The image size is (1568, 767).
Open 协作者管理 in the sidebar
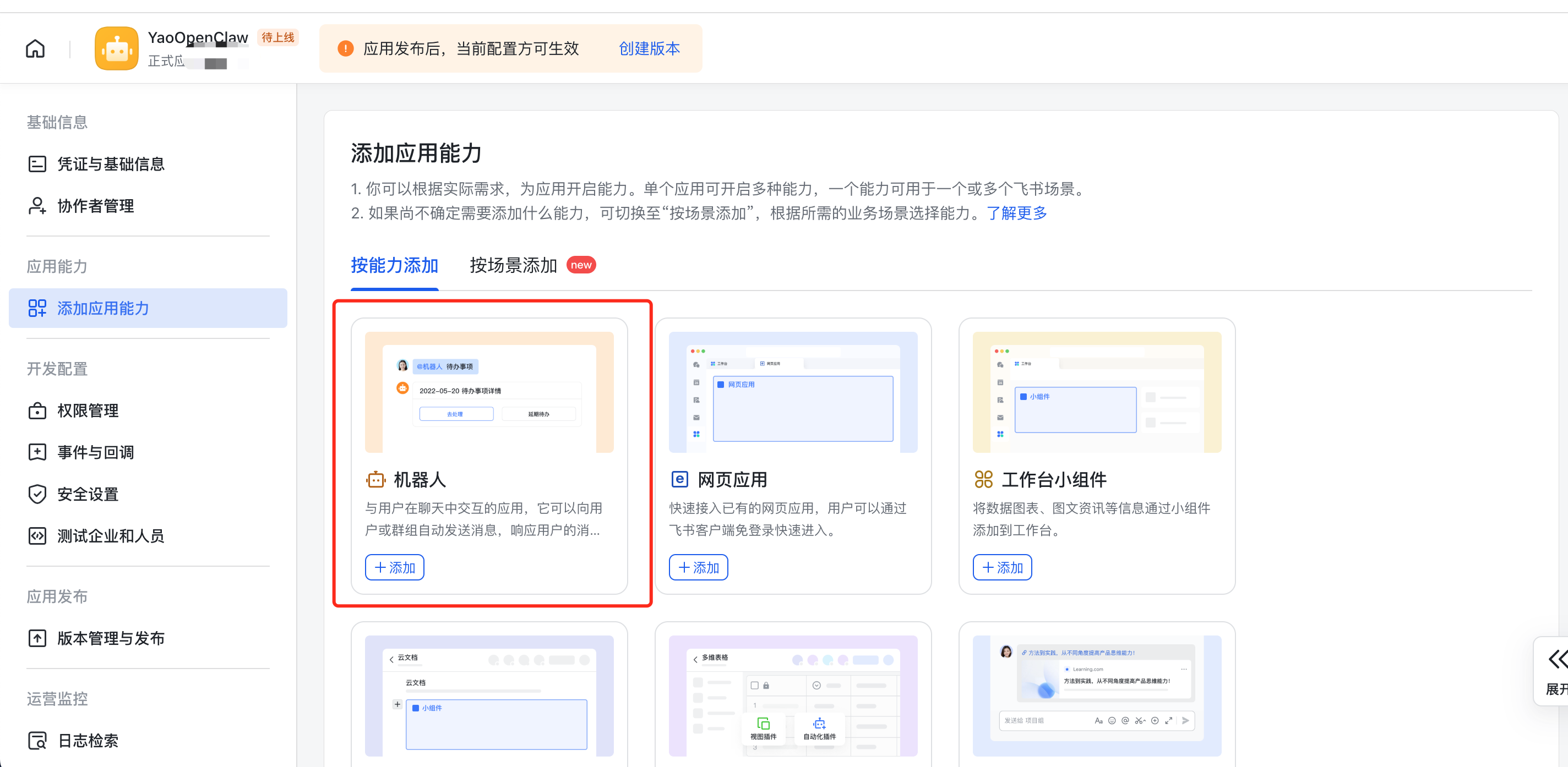[x=95, y=206]
